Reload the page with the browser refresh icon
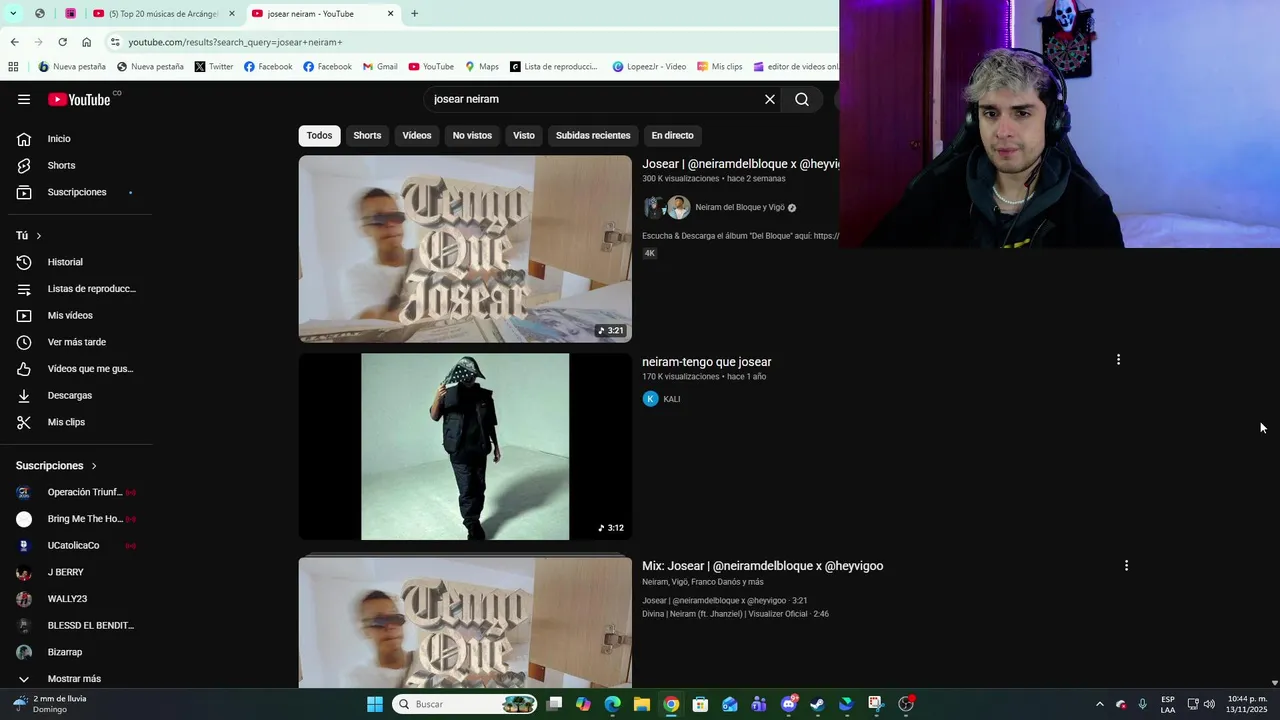This screenshot has width=1280, height=720. (62, 42)
